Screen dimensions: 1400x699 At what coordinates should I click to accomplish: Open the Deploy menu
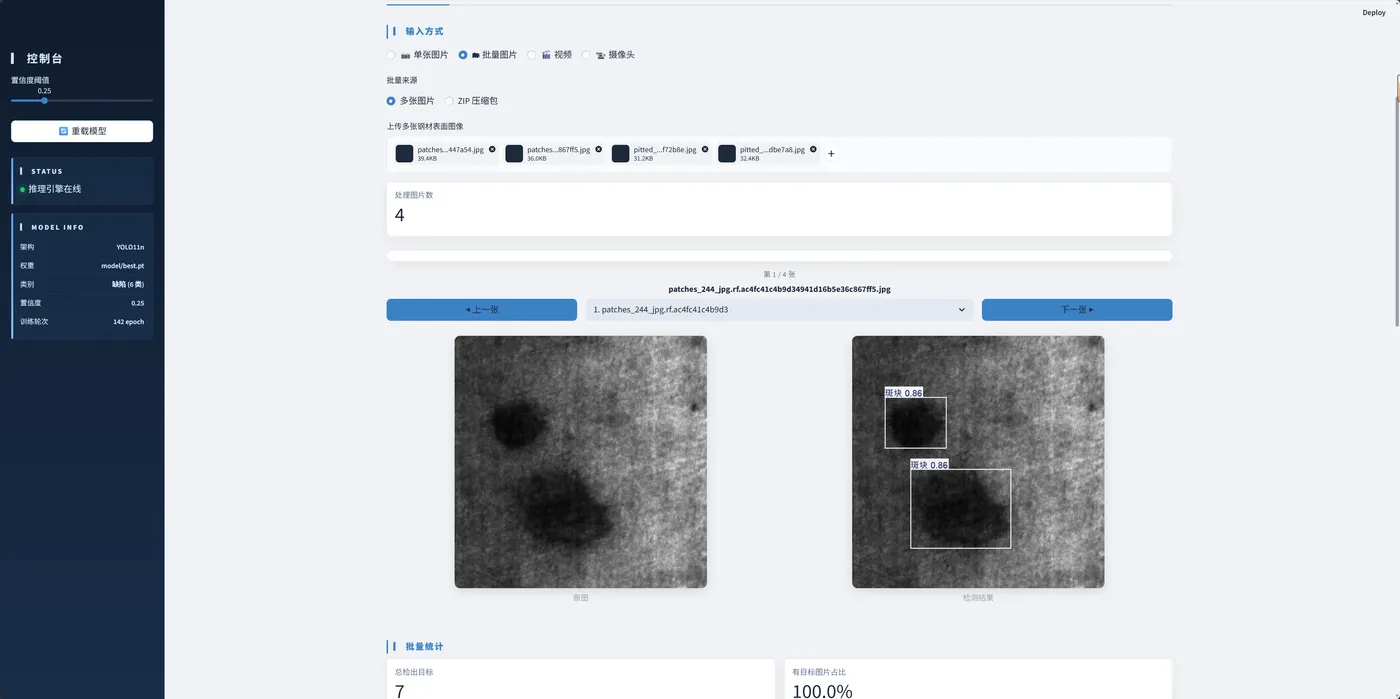pyautogui.click(x=1374, y=13)
